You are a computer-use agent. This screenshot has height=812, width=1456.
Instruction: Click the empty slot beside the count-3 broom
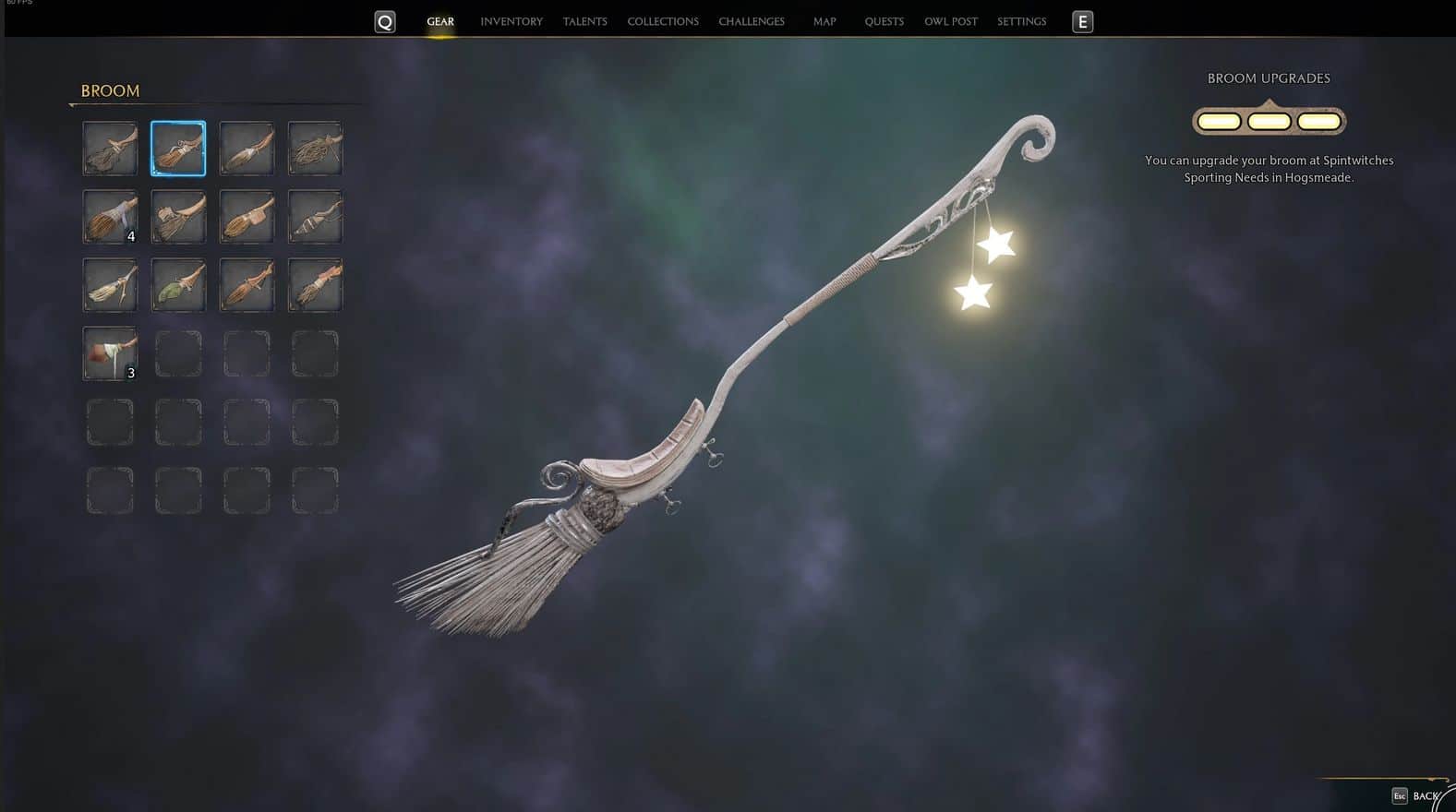point(178,353)
